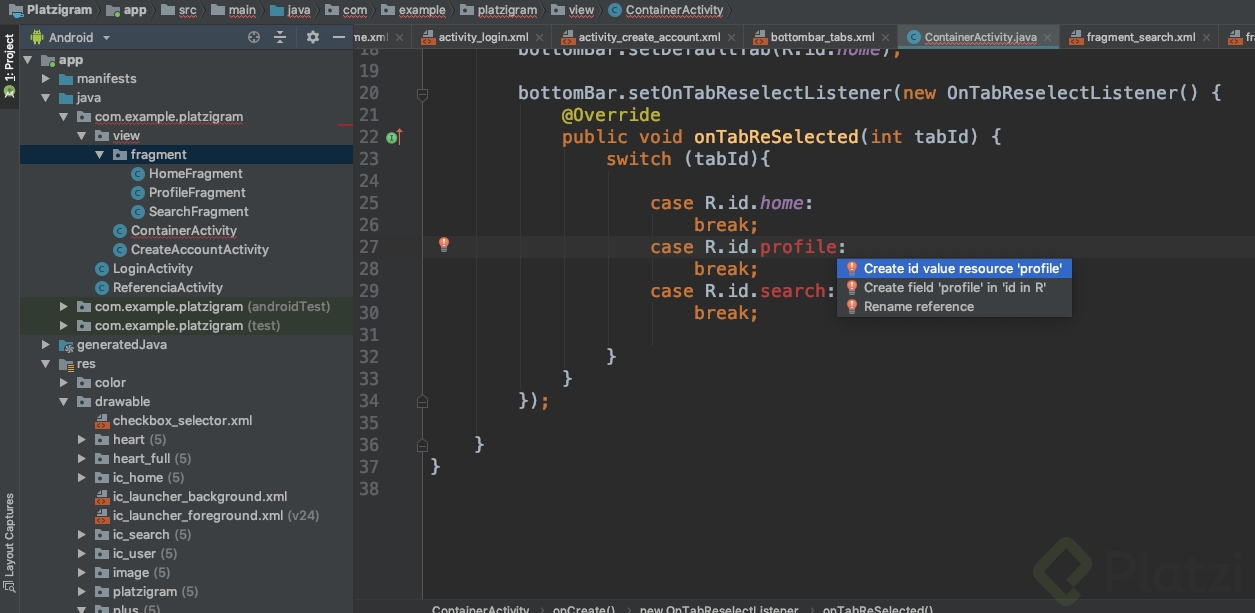The height and width of the screenshot is (613, 1255).
Task: Click main in the navigation bar
Action: pos(234,10)
